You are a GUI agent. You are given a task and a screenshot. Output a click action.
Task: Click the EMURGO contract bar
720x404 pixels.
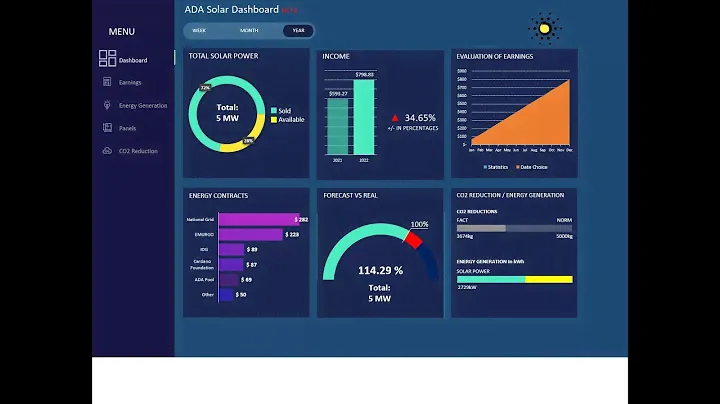pyautogui.click(x=250, y=234)
